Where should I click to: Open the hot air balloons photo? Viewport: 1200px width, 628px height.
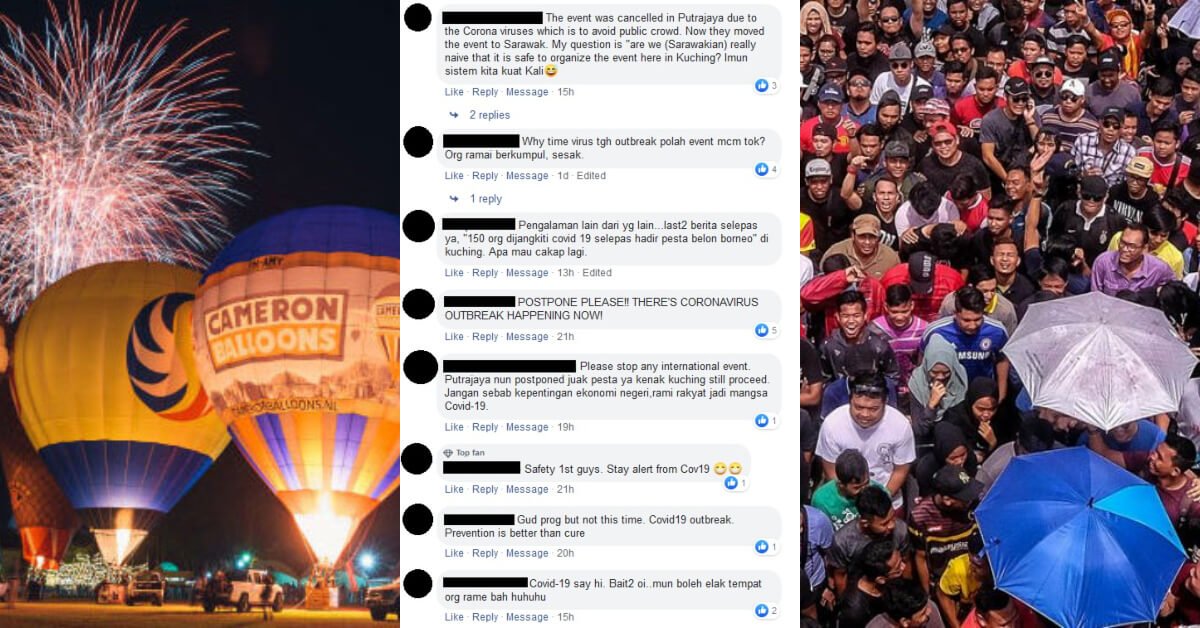[200, 314]
